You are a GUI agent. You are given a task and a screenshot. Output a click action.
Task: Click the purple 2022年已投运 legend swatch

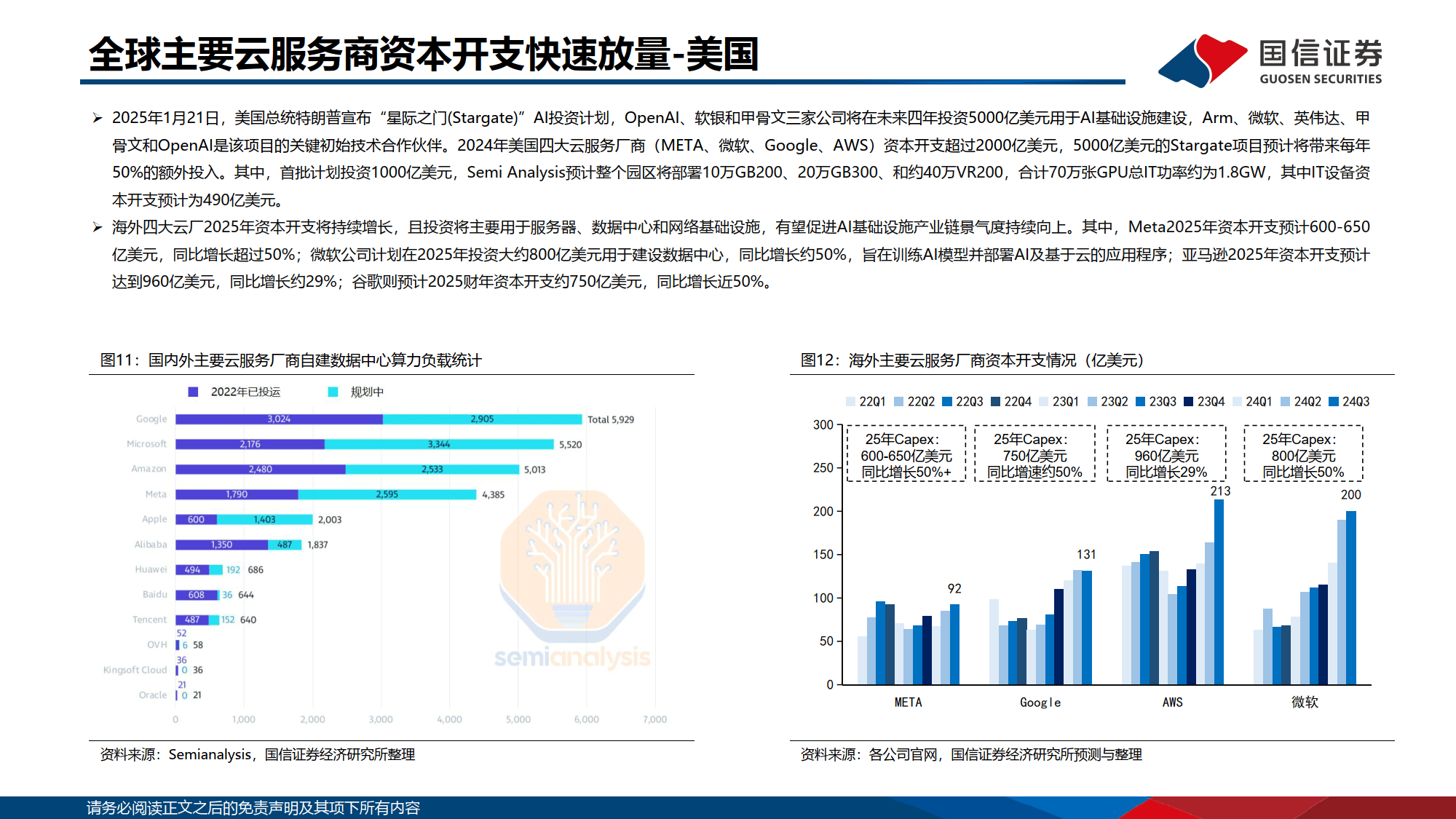pos(193,392)
